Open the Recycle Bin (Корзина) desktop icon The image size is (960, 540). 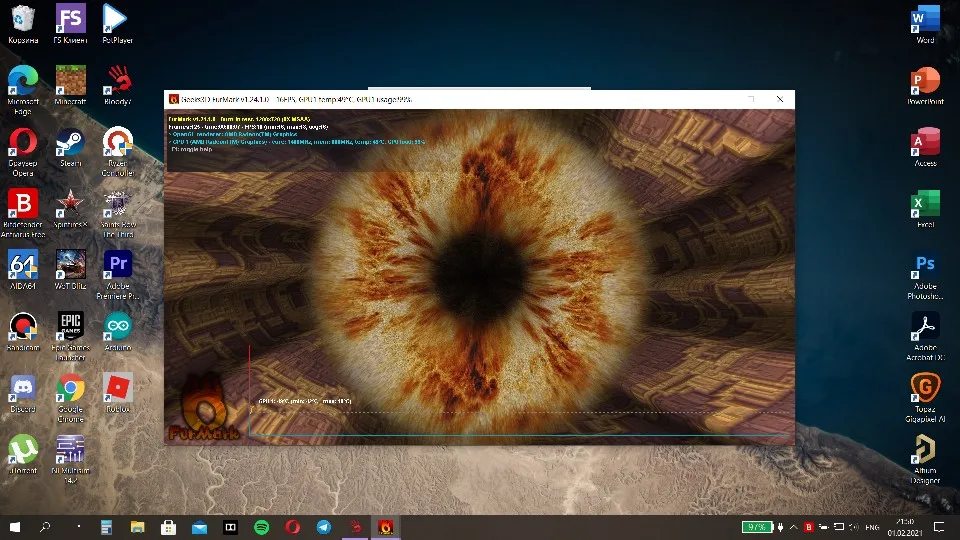pos(23,24)
